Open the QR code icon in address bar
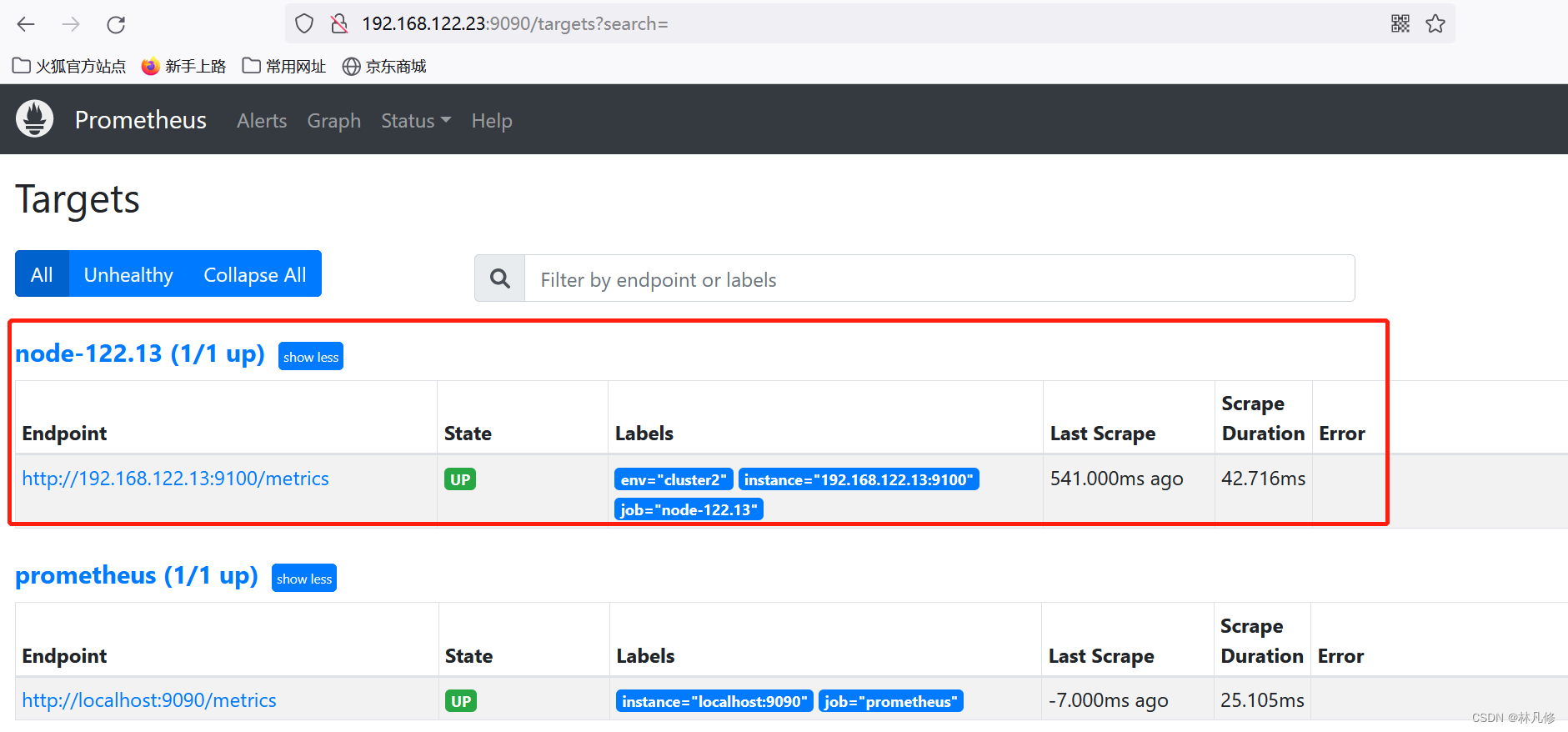This screenshot has height=732, width=1568. point(1400,23)
